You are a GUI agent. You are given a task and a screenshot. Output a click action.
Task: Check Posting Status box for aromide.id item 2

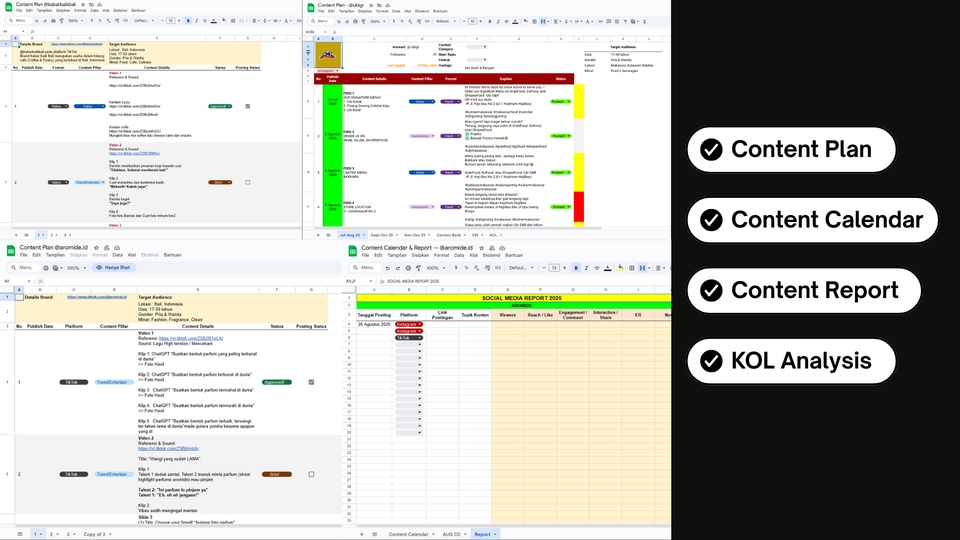click(x=311, y=473)
